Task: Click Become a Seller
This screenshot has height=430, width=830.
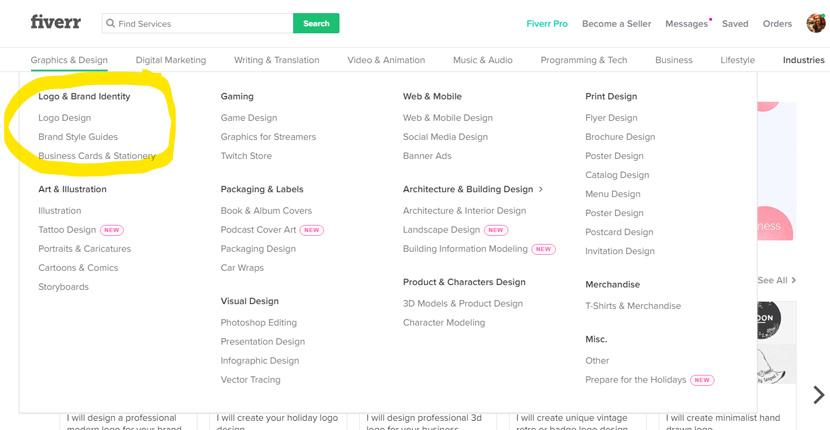Action: pos(617,24)
